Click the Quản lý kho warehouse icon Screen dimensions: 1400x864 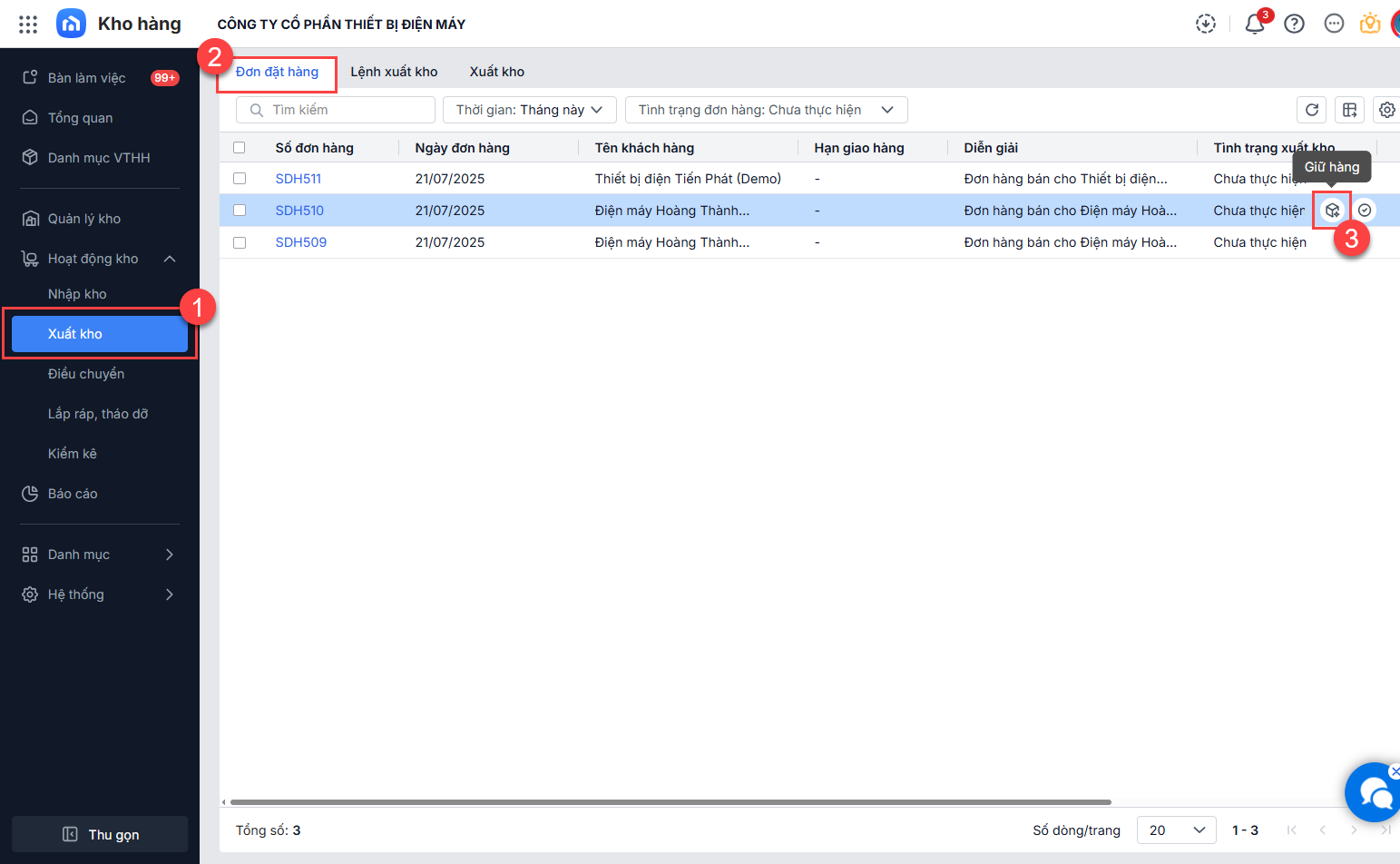30,219
